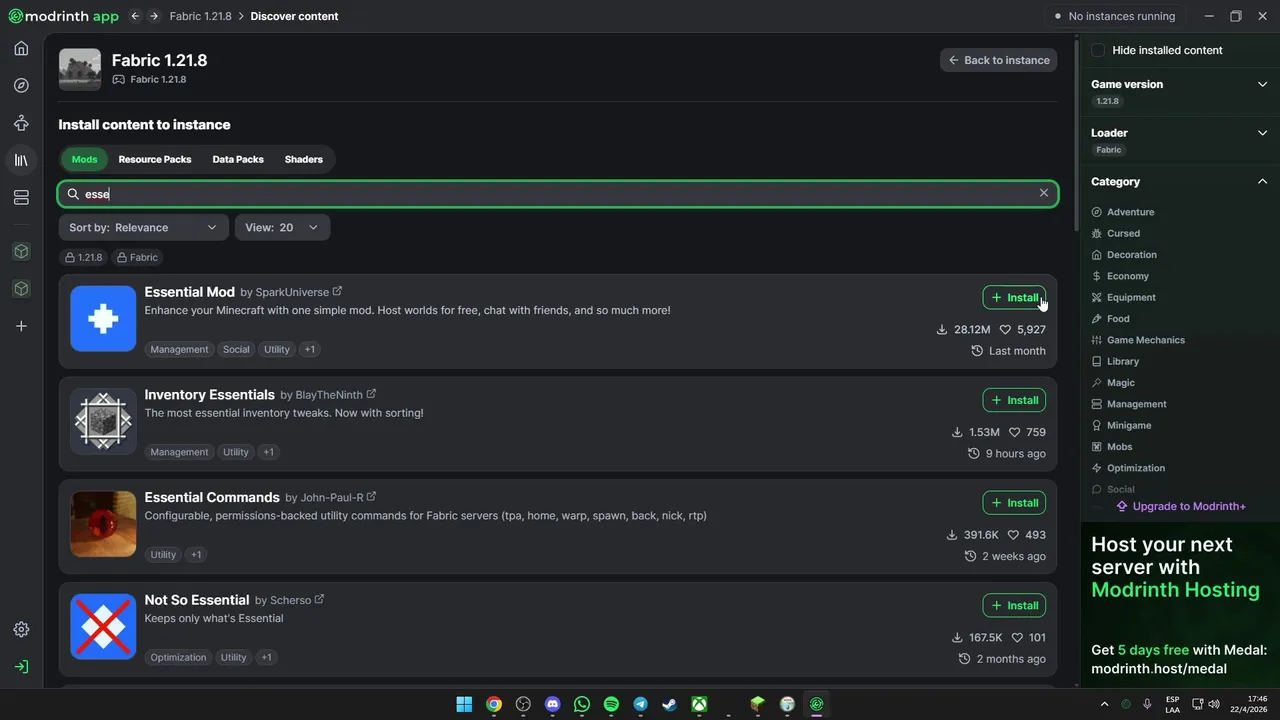
Task: Filter by Adventure category
Action: (1123, 212)
